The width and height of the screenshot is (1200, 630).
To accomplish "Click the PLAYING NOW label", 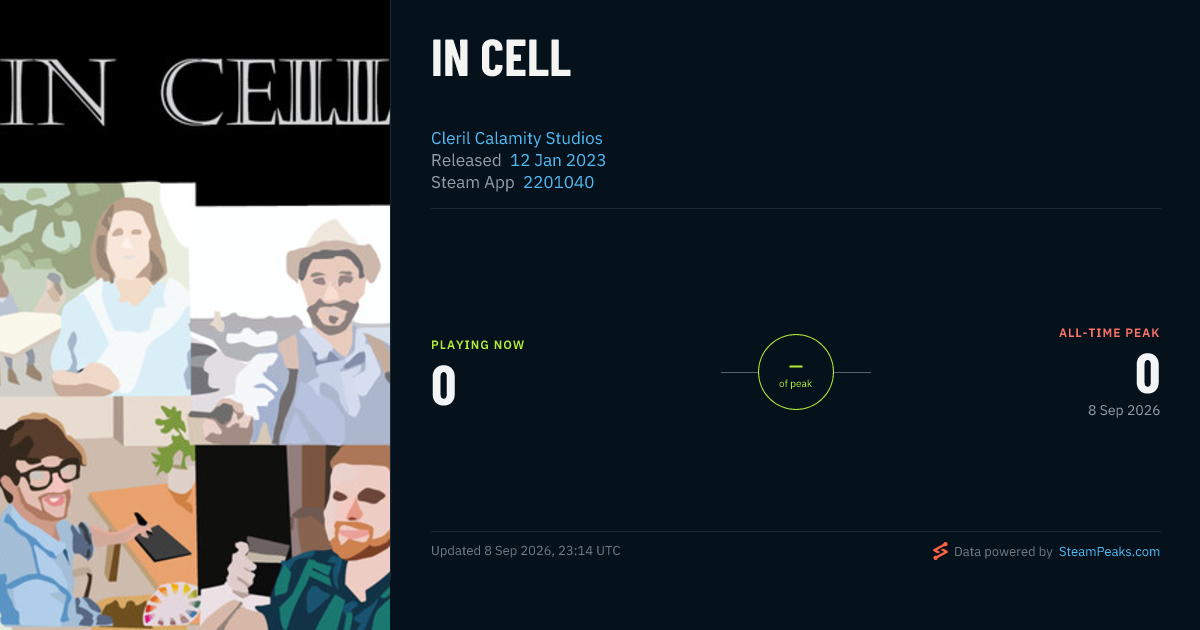I will [478, 345].
